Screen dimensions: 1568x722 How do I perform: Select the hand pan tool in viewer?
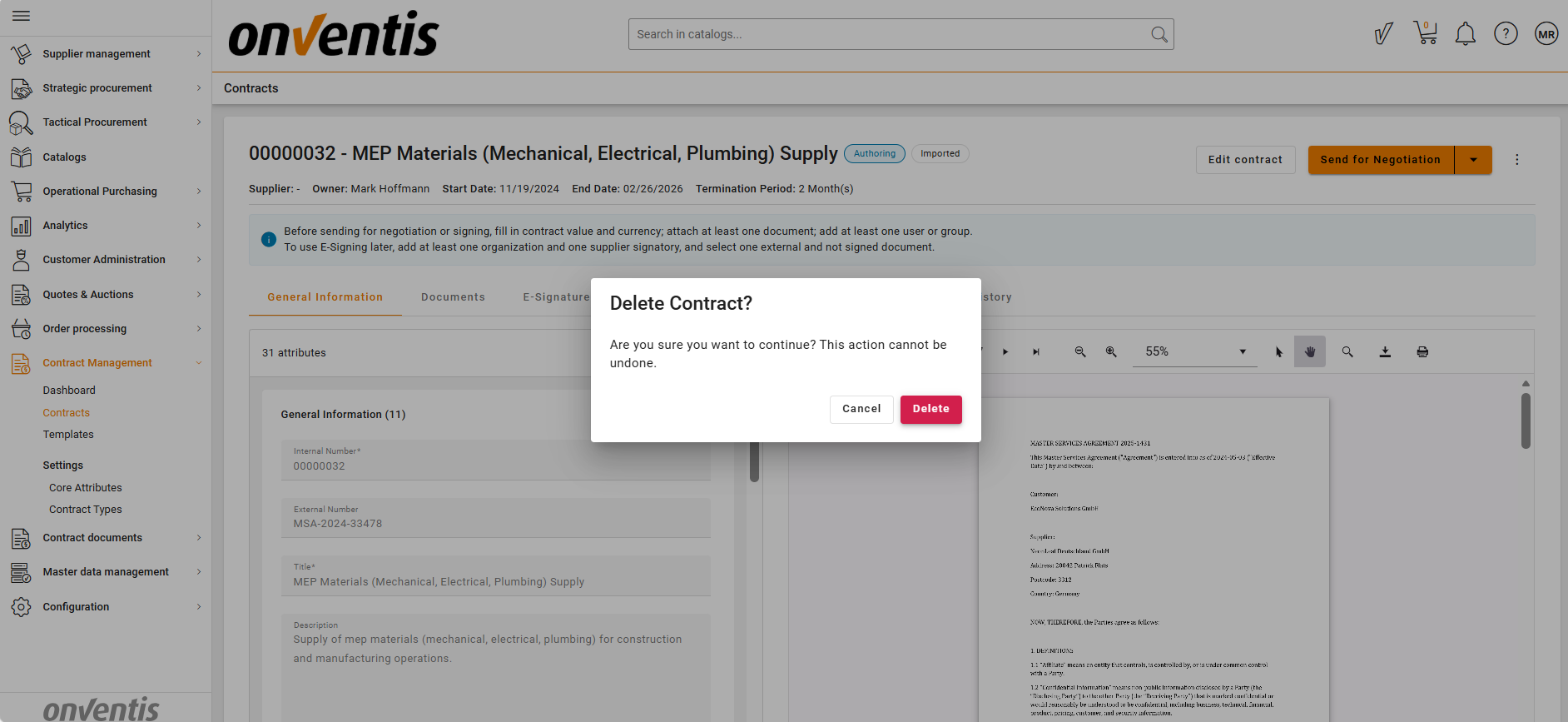pyautogui.click(x=1309, y=352)
